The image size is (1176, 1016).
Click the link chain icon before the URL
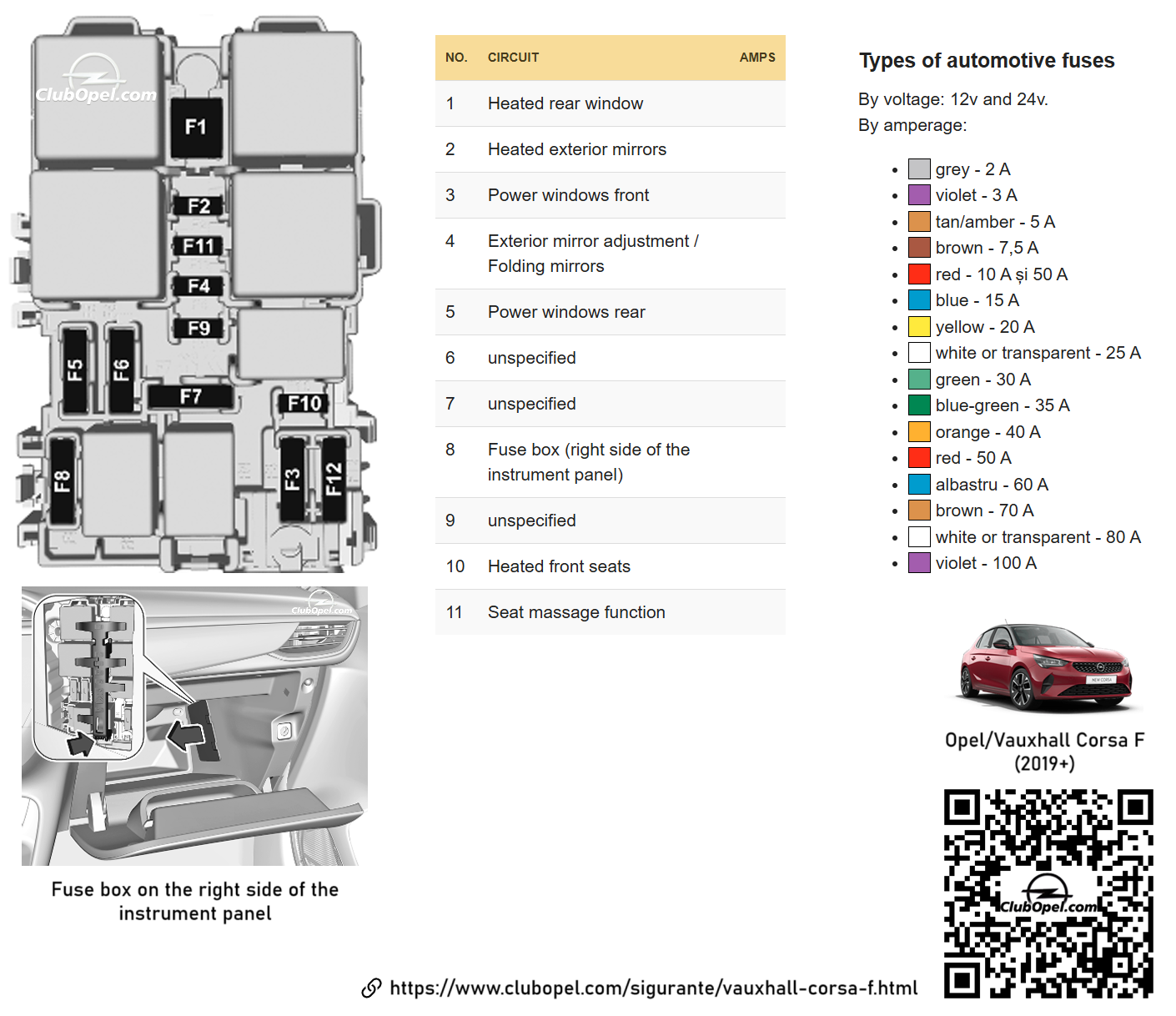(x=371, y=988)
